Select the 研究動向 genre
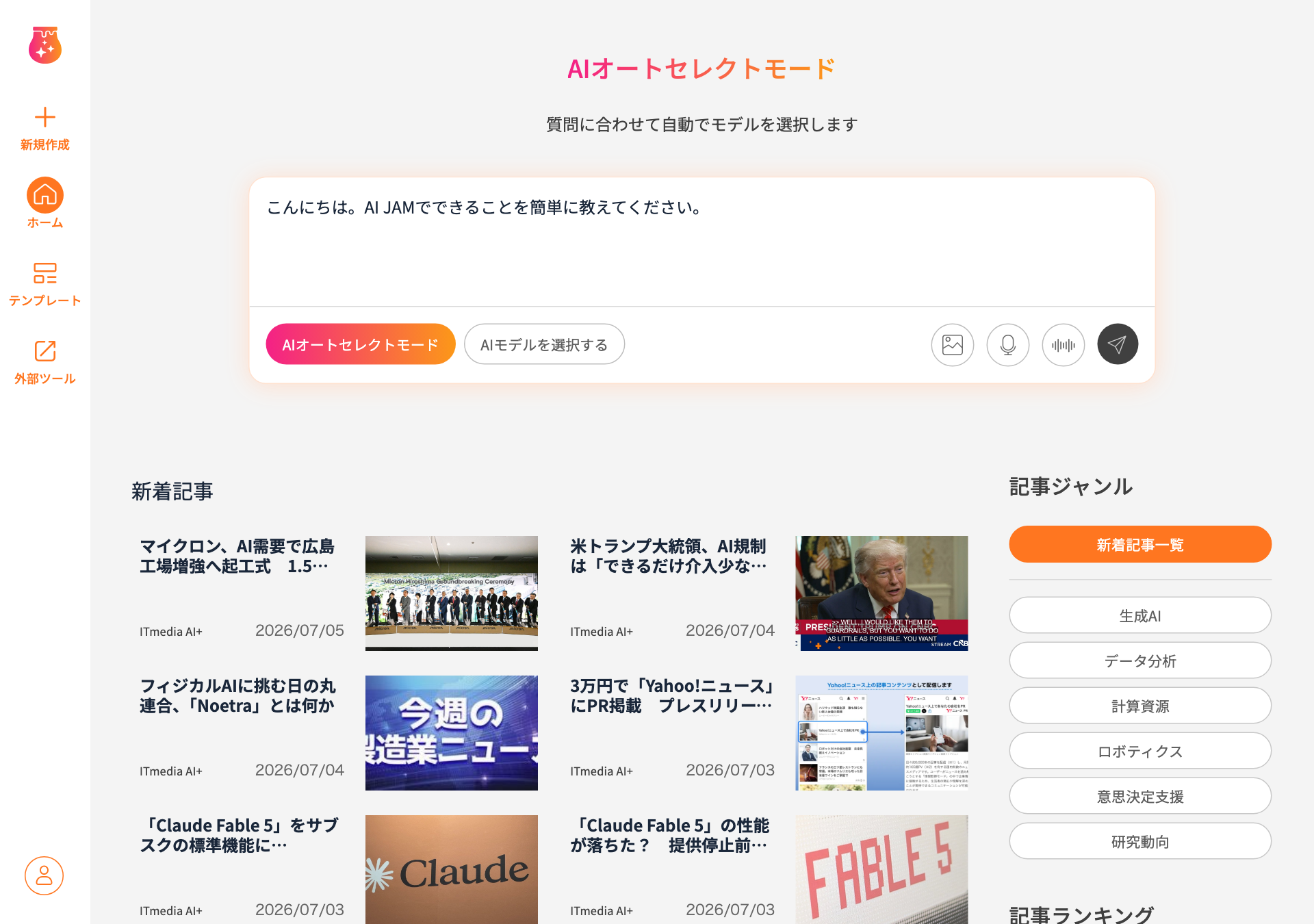 (1140, 841)
